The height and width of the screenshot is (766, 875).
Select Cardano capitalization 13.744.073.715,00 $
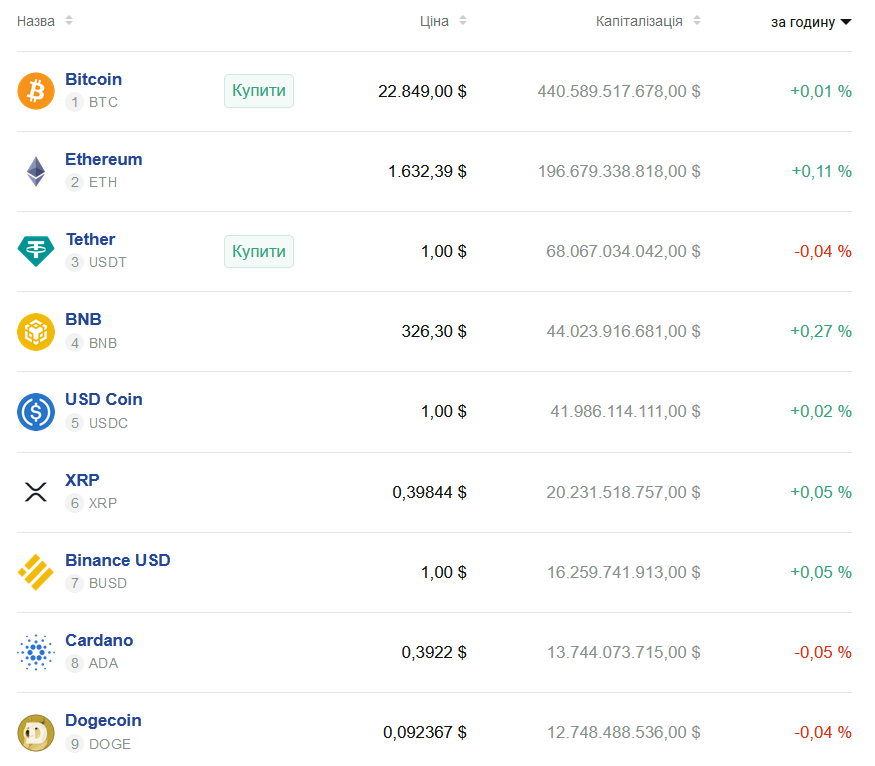pos(623,652)
